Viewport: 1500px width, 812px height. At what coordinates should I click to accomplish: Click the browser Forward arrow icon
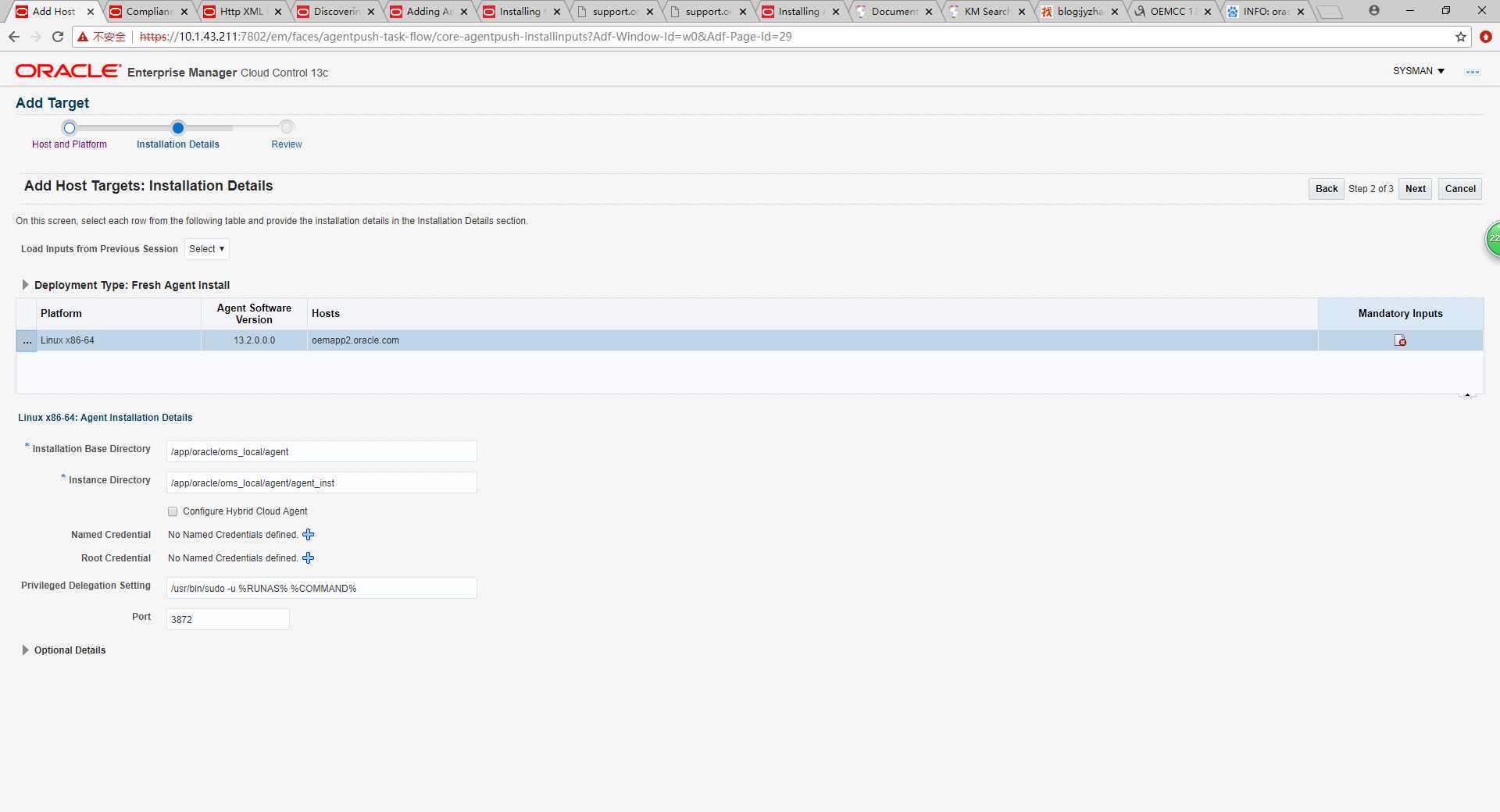[x=36, y=37]
